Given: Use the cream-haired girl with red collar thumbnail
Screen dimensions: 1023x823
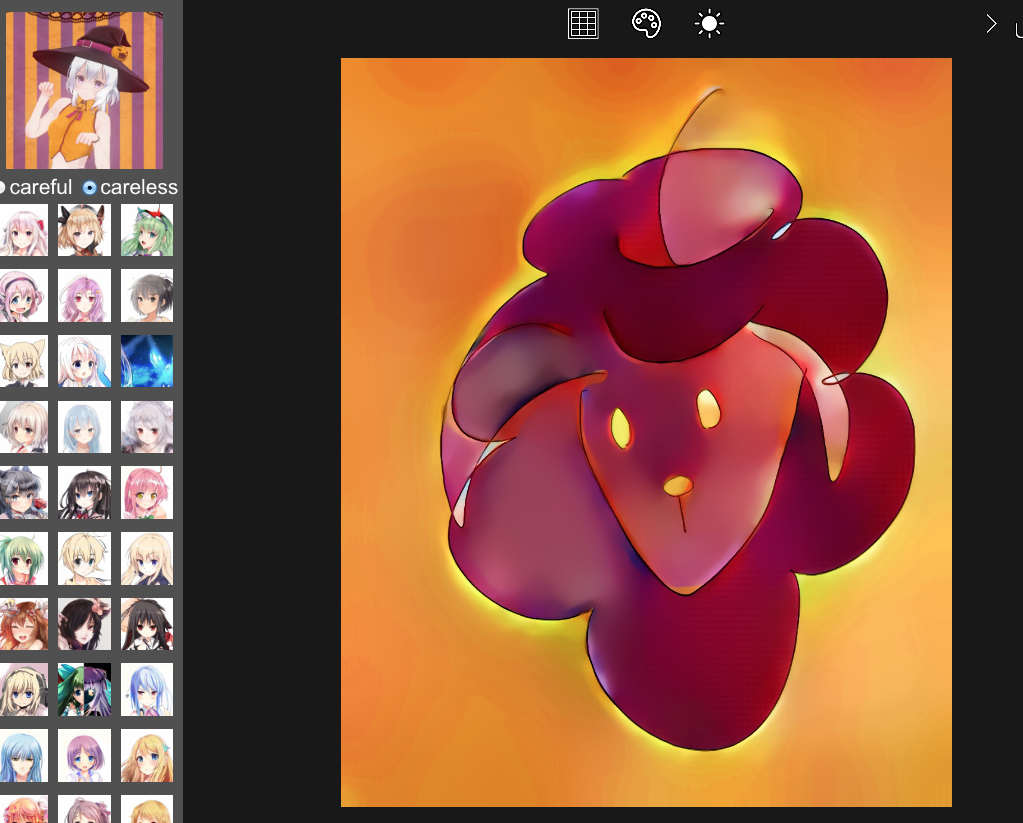Looking at the screenshot, I should click(23, 427).
